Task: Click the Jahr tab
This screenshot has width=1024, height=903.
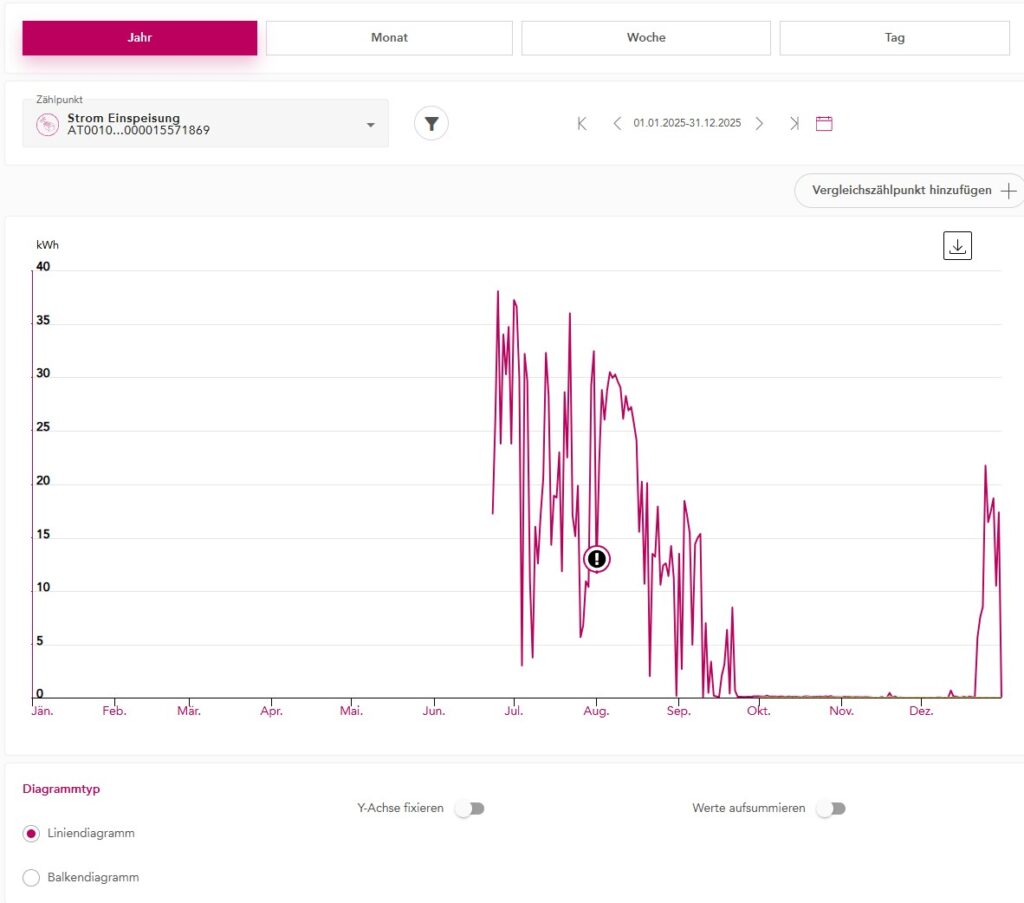Action: pos(140,38)
